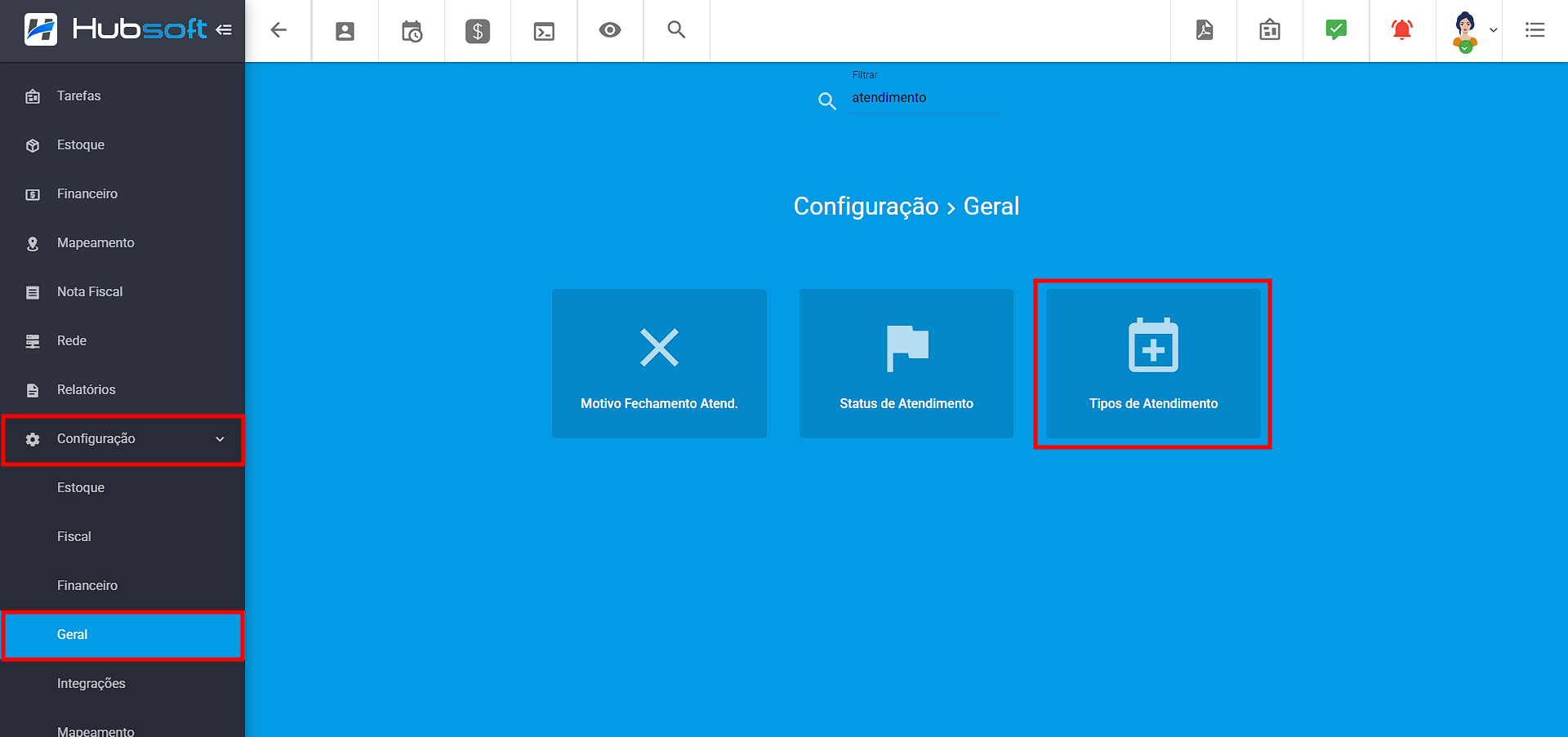
Task: Click the calendar plus icon on Tipos card
Action: (x=1153, y=345)
